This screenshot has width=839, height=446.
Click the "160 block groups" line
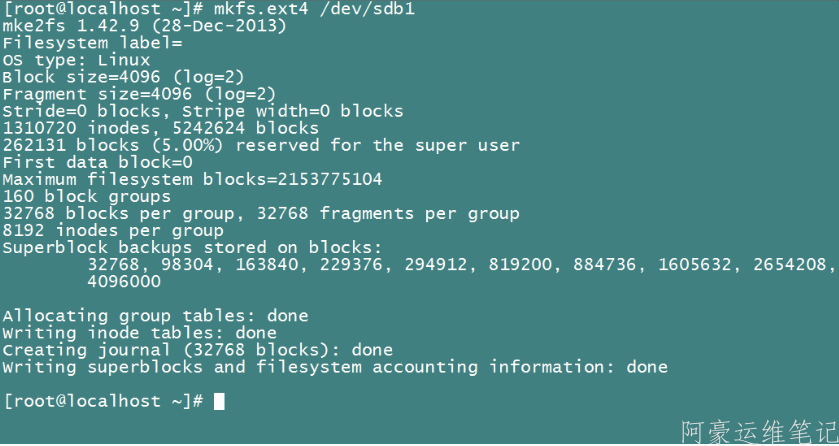point(86,196)
